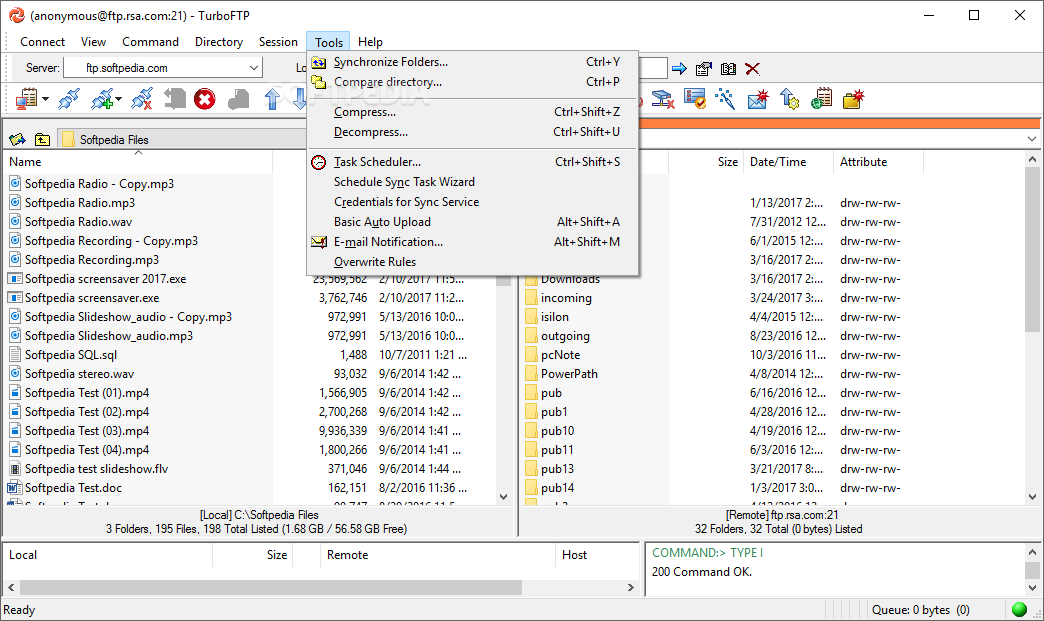This screenshot has width=1044, height=621.
Task: Select the incoming remote folder
Action: coord(566,298)
